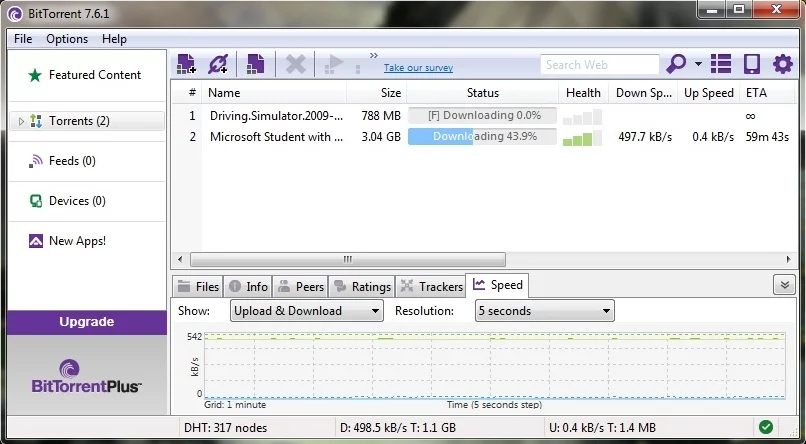Expand the Torrents tree node
Image resolution: width=806 pixels, height=444 pixels.
pyautogui.click(x=22, y=121)
